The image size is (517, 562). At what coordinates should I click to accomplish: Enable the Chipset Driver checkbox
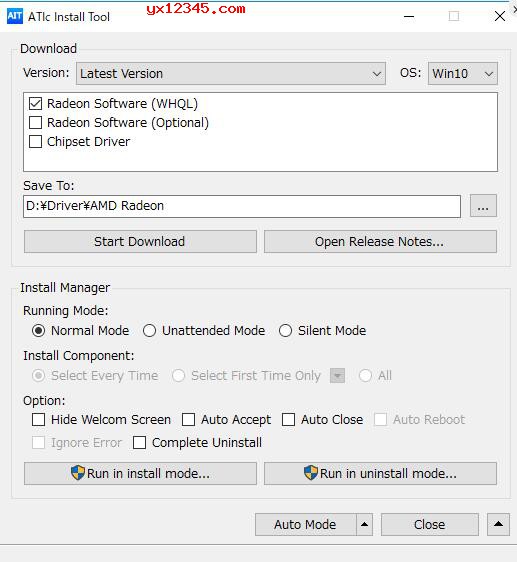pos(35,142)
